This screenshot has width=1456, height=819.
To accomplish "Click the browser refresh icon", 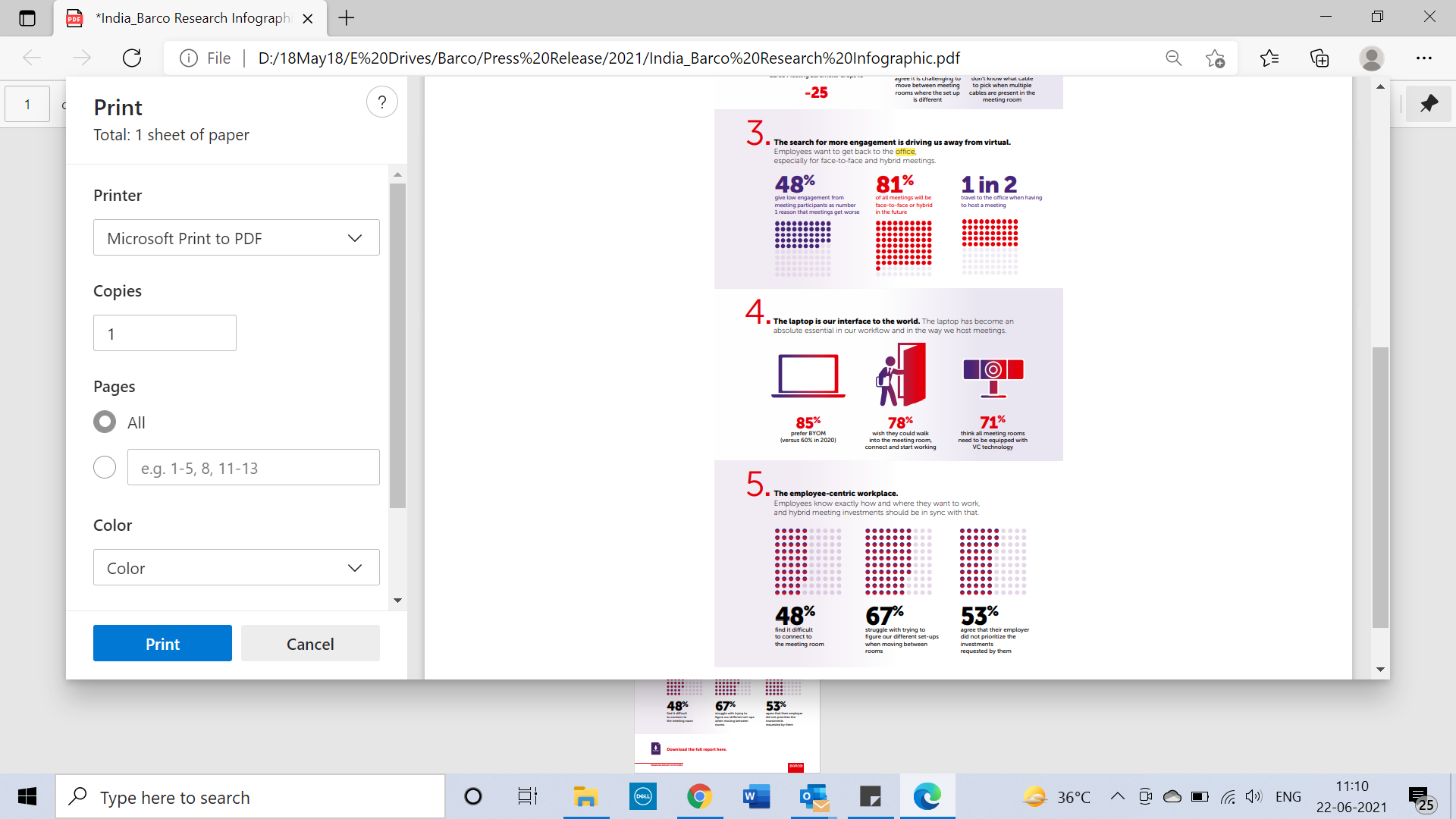I will click(x=132, y=58).
